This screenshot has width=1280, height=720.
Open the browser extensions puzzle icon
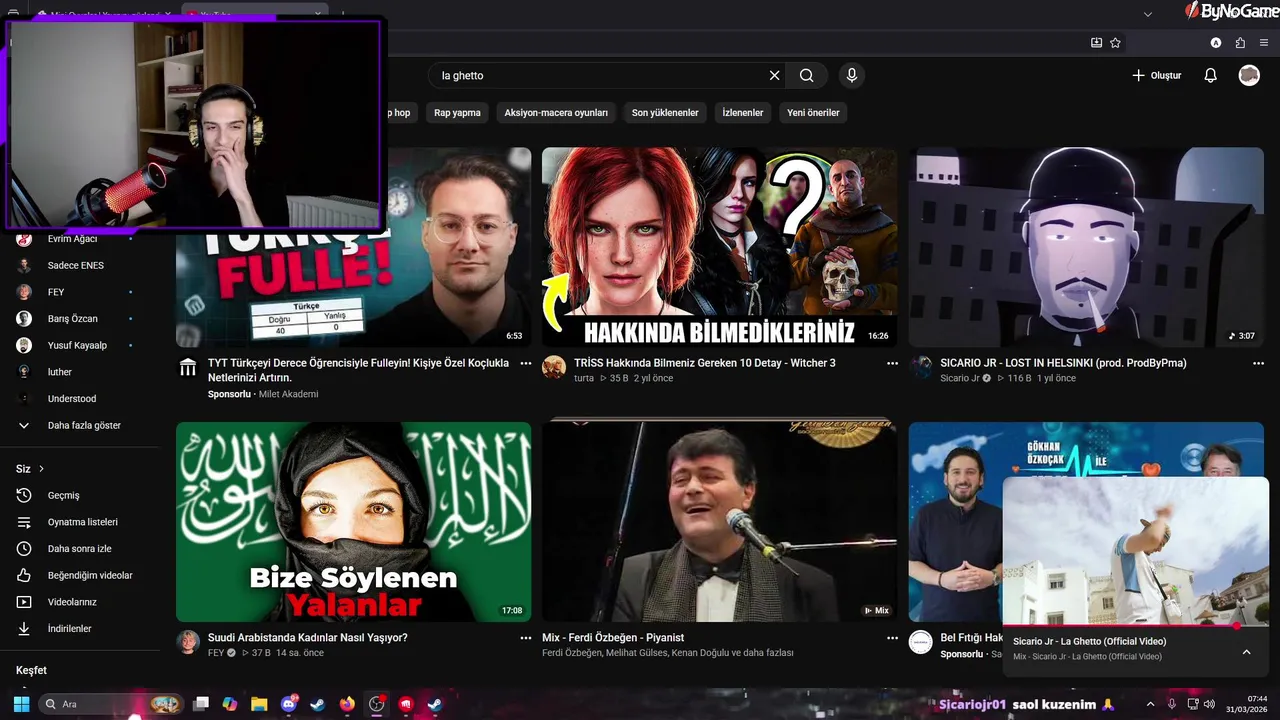(1240, 43)
